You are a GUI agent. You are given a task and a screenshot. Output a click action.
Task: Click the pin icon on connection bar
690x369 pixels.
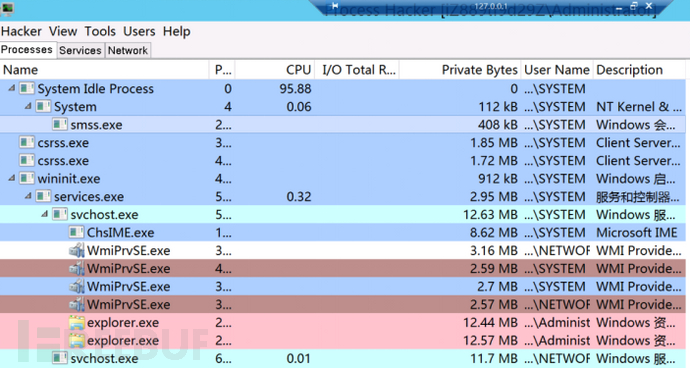(x=335, y=6)
